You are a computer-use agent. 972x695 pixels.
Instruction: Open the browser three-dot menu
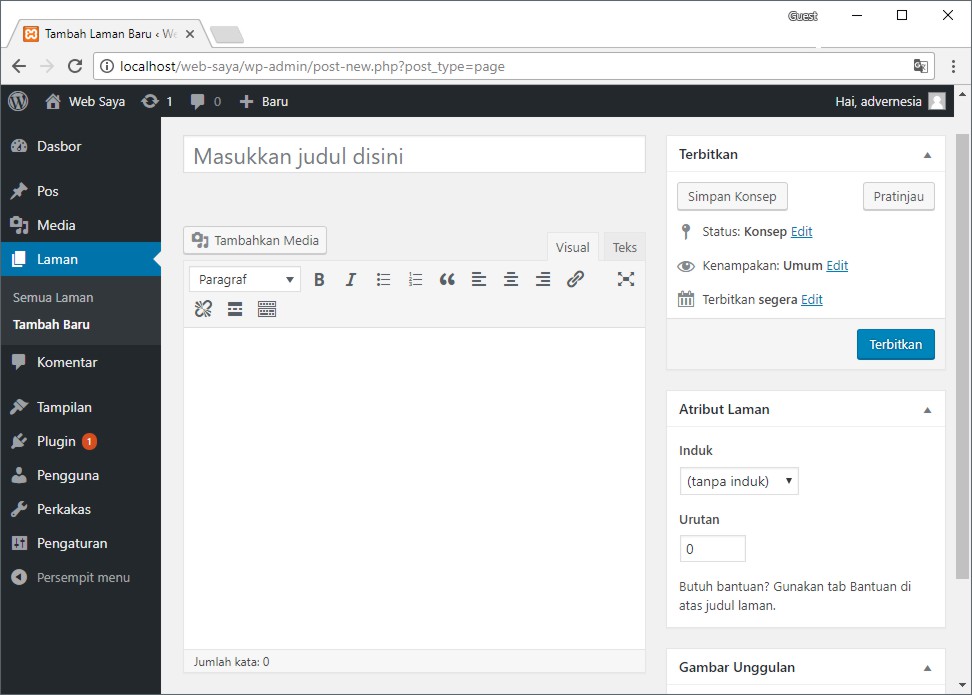[953, 66]
